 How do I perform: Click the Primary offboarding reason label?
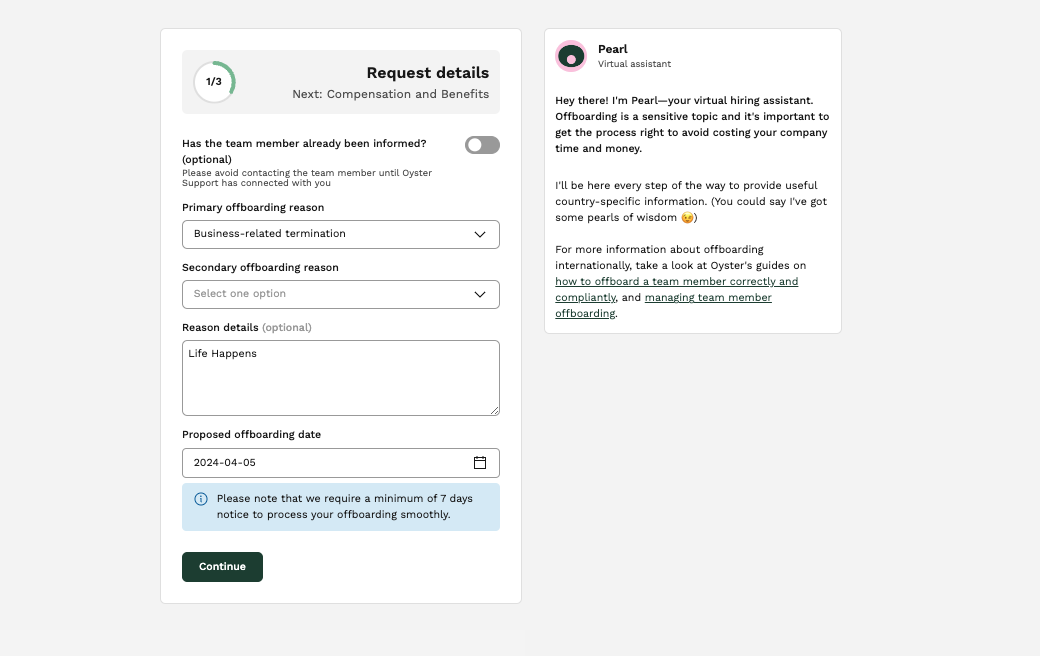pyautogui.click(x=253, y=208)
